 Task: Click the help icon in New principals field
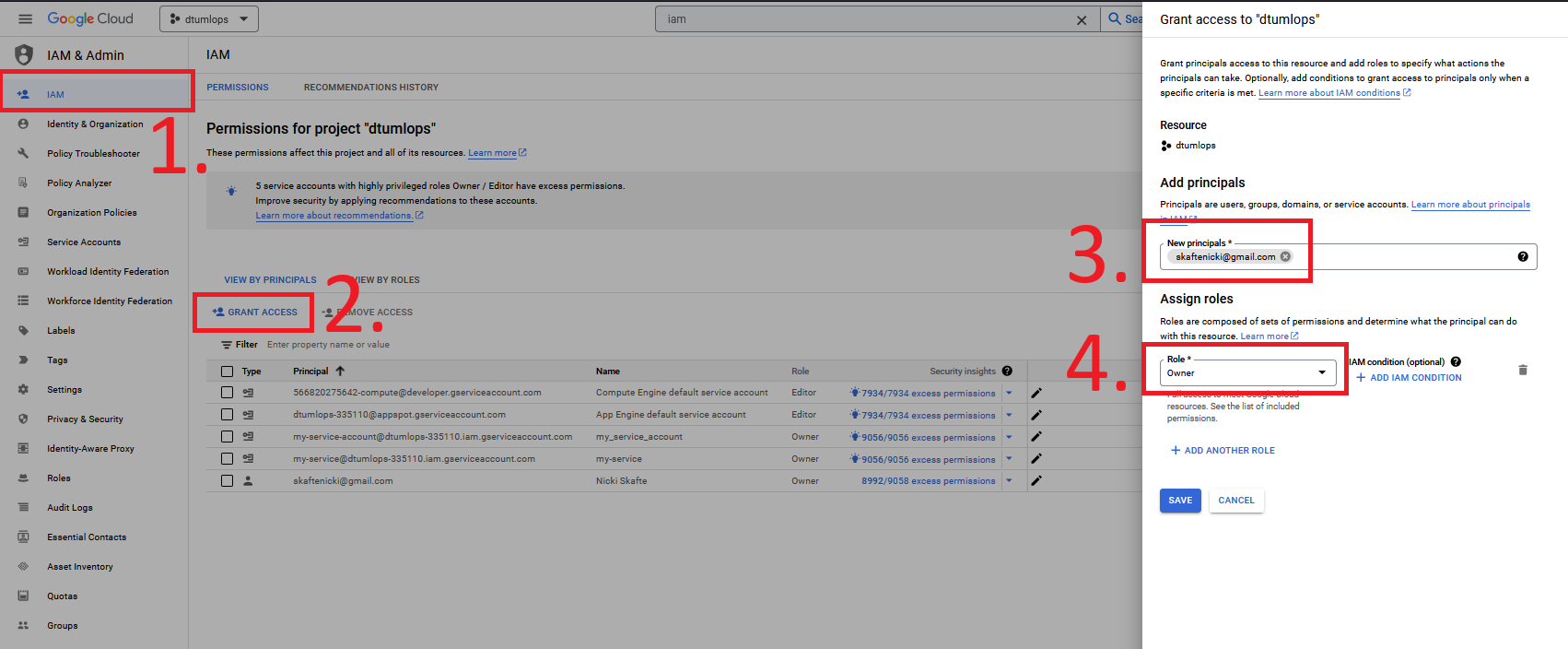pyautogui.click(x=1523, y=257)
